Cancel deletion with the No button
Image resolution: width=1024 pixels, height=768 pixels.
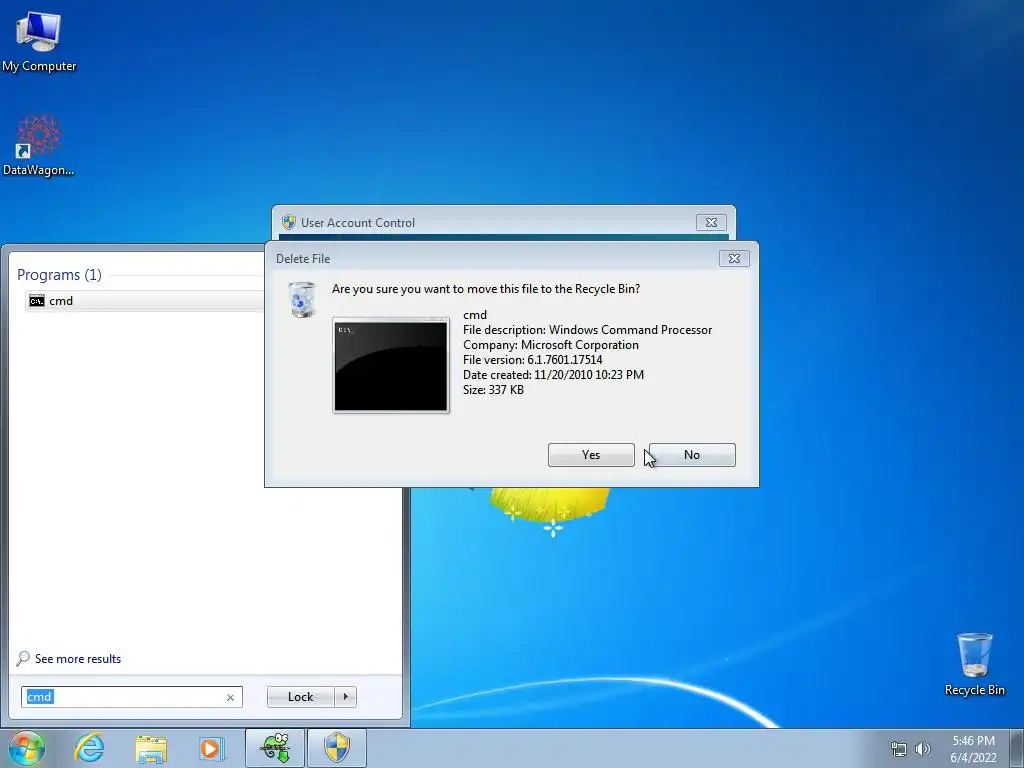click(692, 455)
